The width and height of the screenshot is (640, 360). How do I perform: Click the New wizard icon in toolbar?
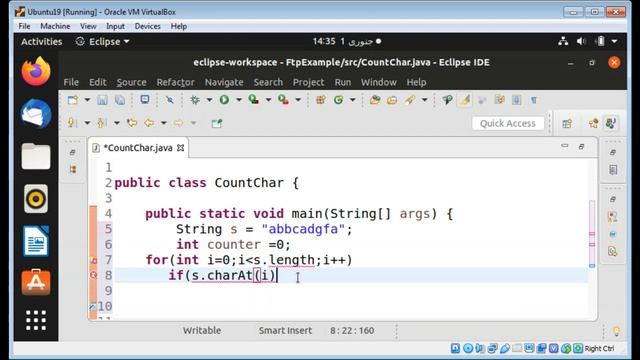[x=73, y=100]
